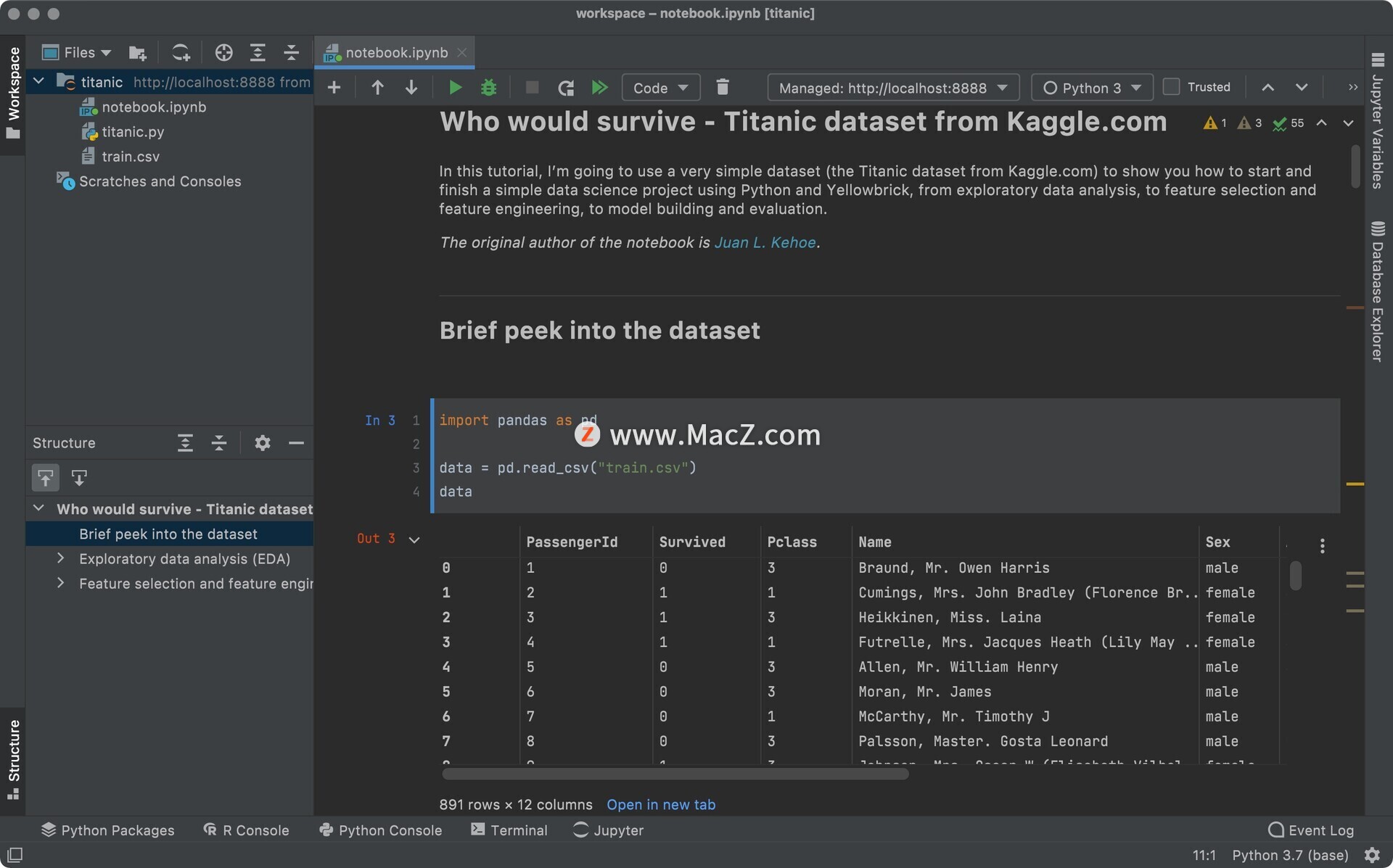Select train.csv in file tree

[x=131, y=156]
